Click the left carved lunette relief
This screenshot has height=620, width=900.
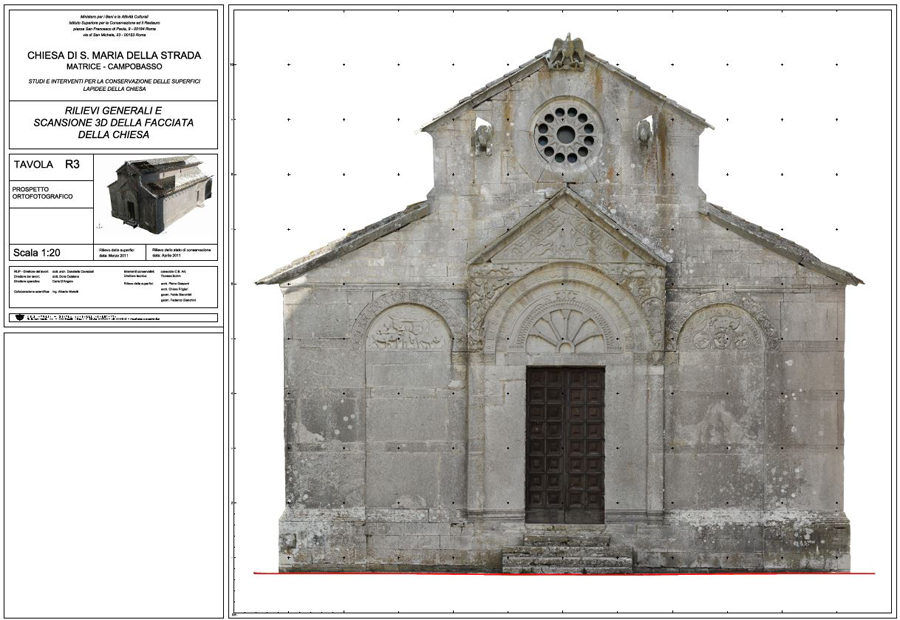(409, 329)
